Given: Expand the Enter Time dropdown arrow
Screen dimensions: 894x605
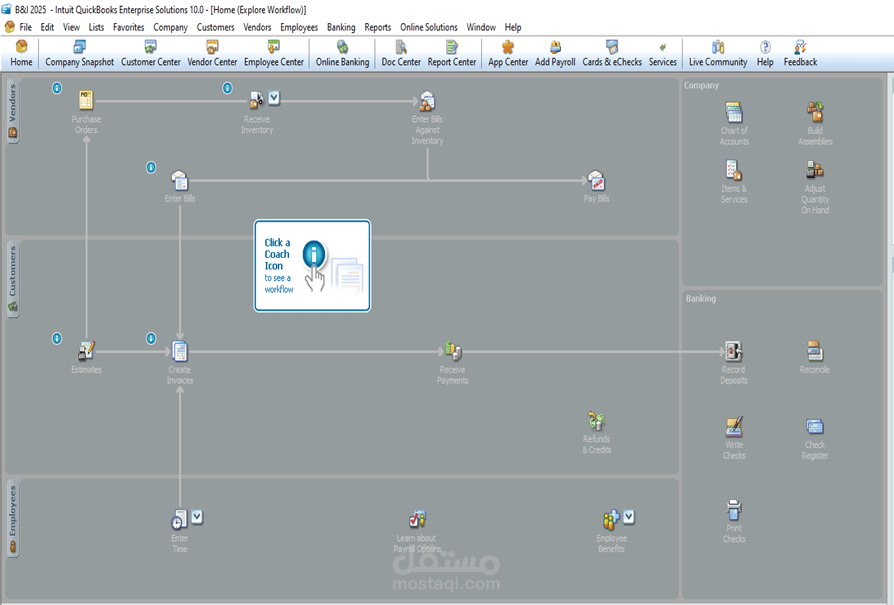Looking at the screenshot, I should coord(197,517).
